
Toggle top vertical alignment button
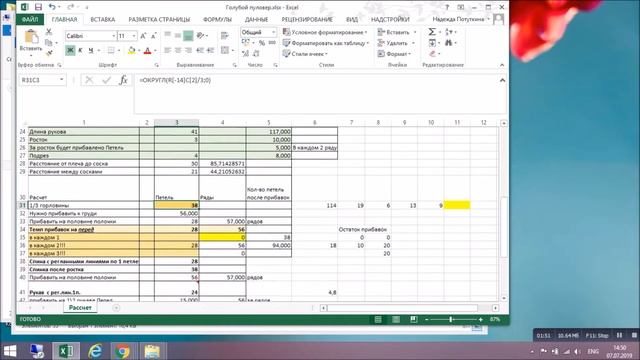(167, 36)
